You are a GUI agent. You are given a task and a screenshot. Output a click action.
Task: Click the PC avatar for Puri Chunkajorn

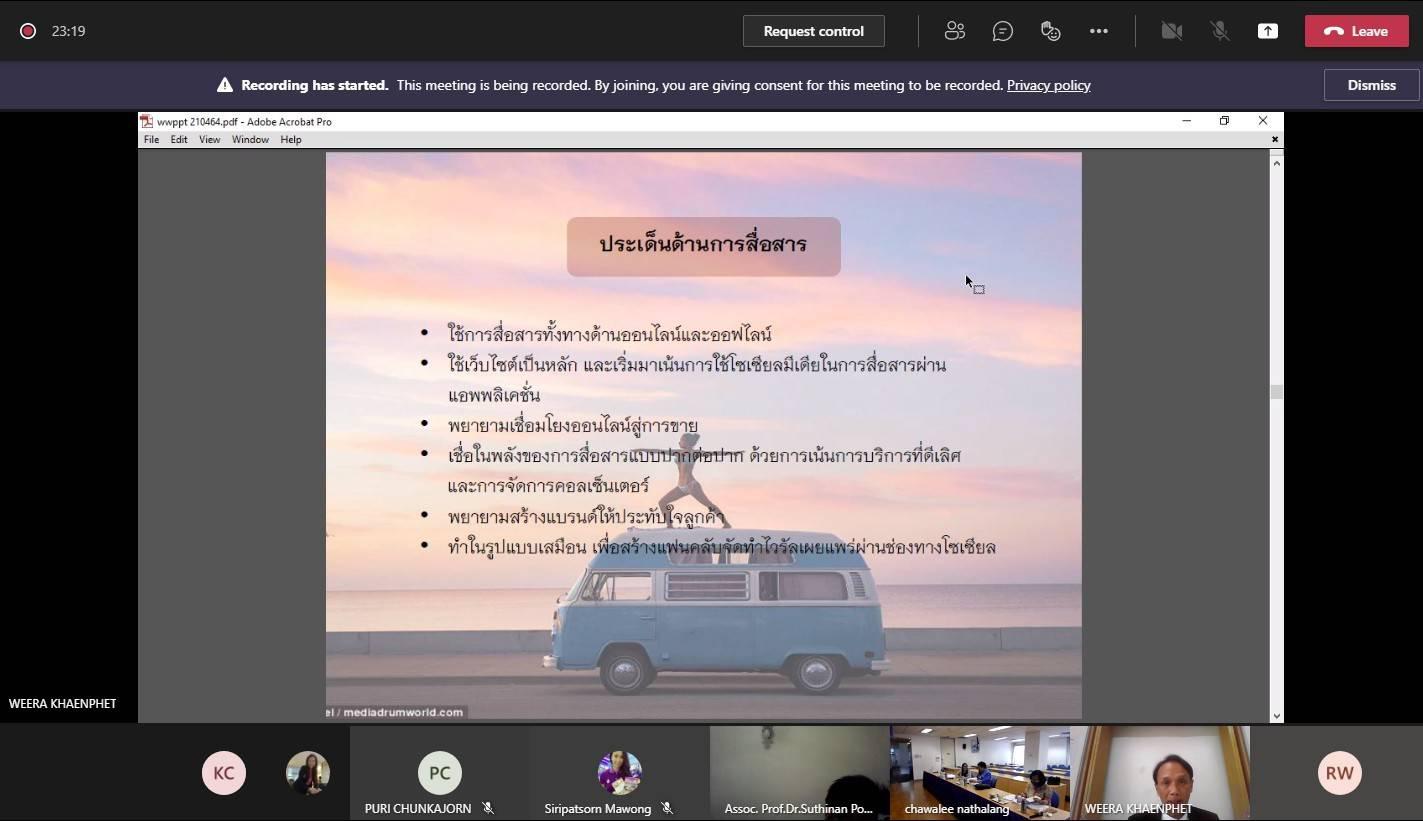point(439,773)
